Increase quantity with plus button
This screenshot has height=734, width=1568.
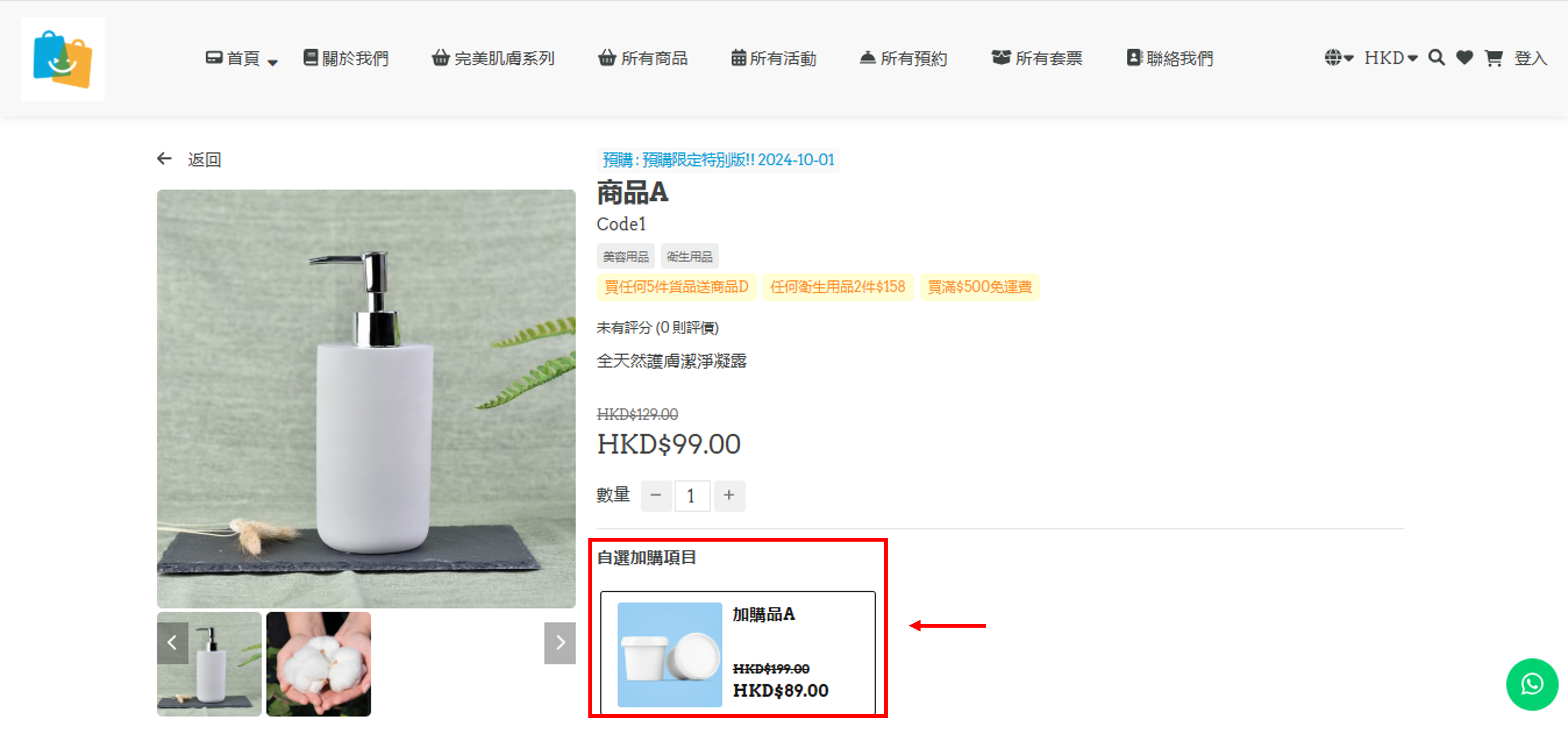(728, 495)
